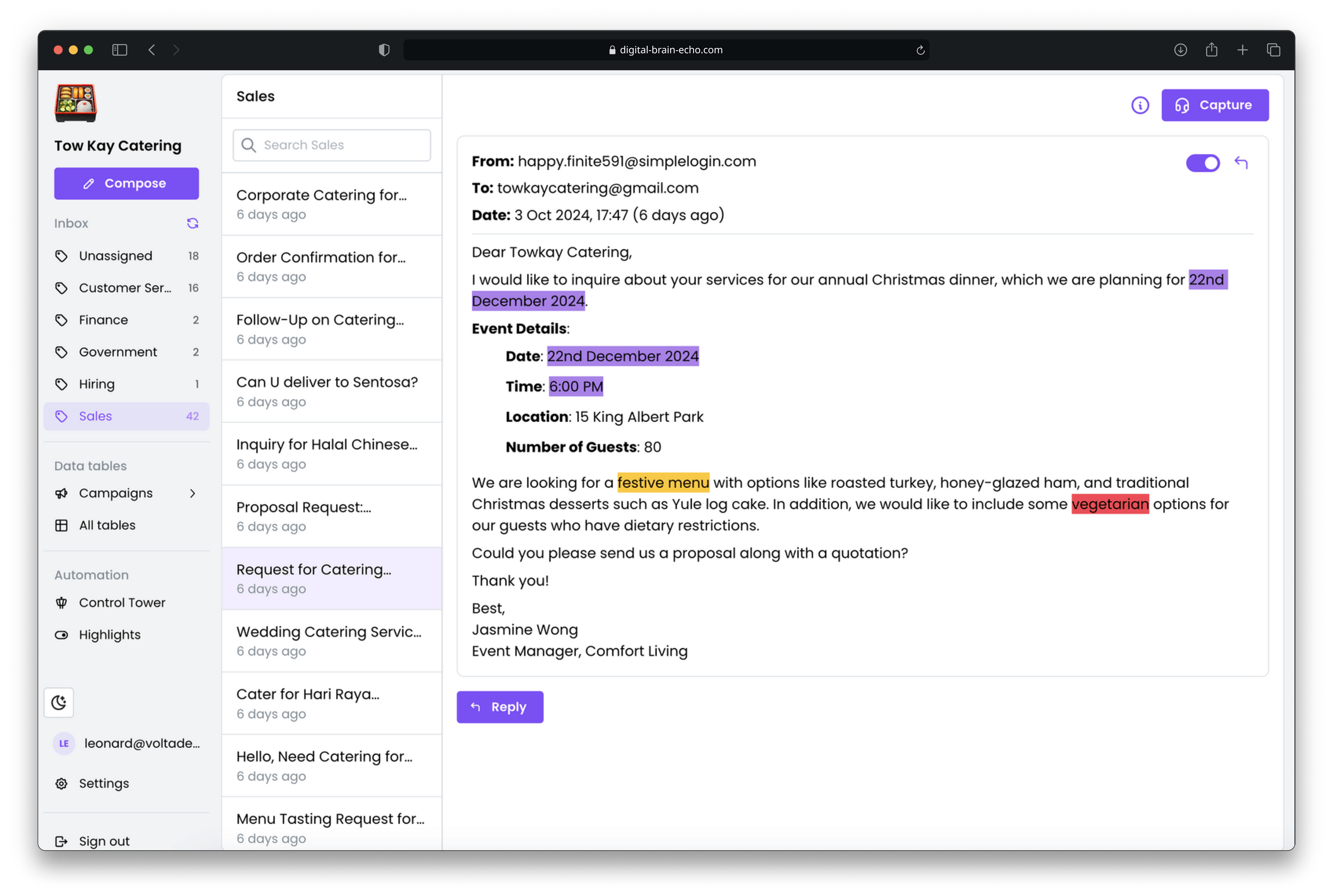The image size is (1333, 896).
Task: Click the LE user avatar
Action: click(x=64, y=743)
